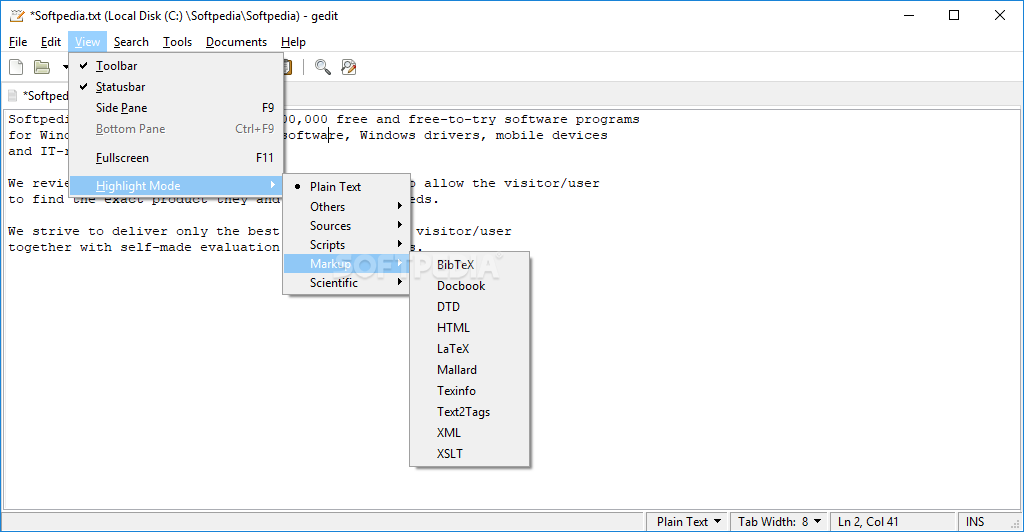Open the Search menu

pyautogui.click(x=131, y=42)
